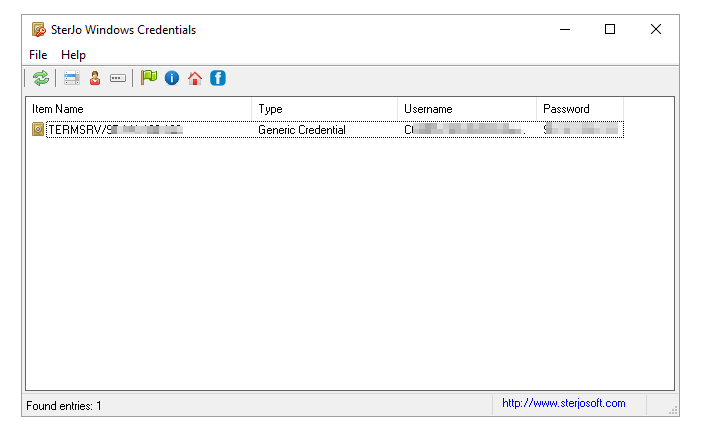This screenshot has height=443, width=714.
Task: Open the Help menu
Action: click(x=73, y=55)
